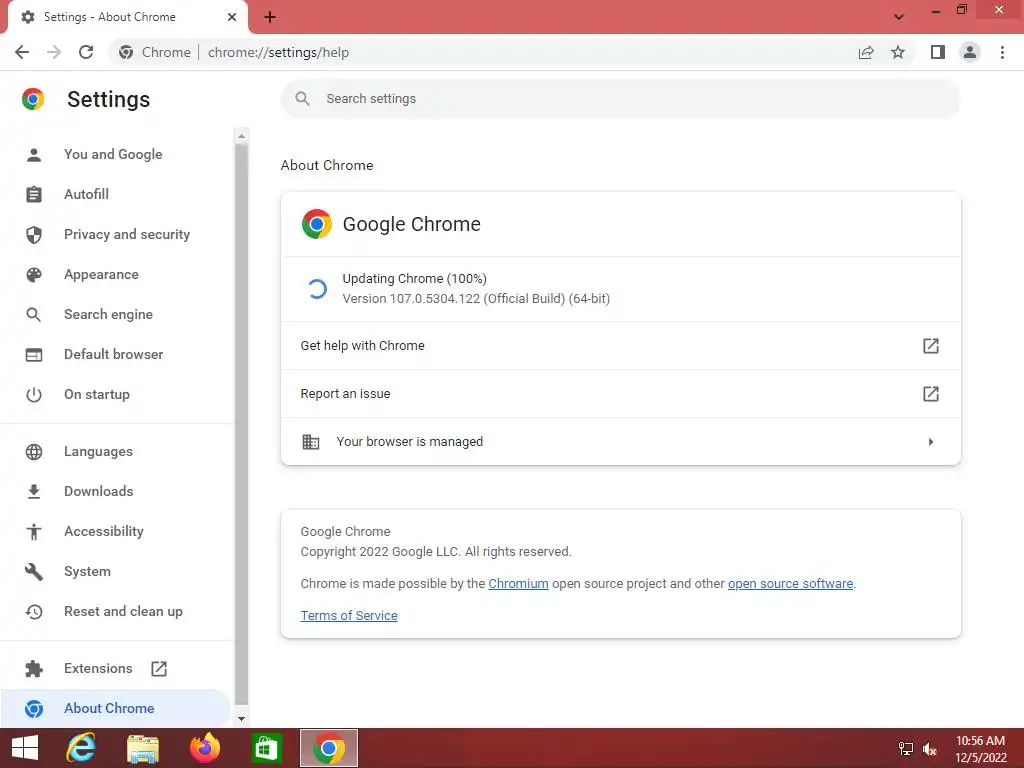Viewport: 1024px width, 768px height.
Task: Click the System wrench icon
Action: coord(34,571)
